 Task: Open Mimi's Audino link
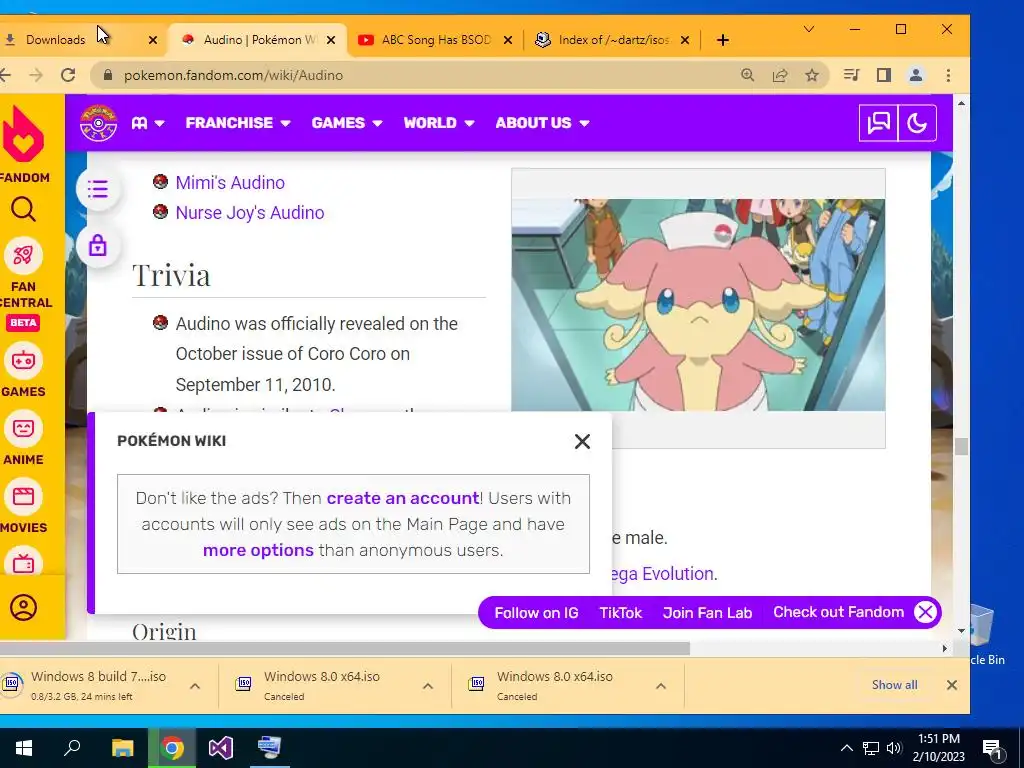(x=230, y=182)
